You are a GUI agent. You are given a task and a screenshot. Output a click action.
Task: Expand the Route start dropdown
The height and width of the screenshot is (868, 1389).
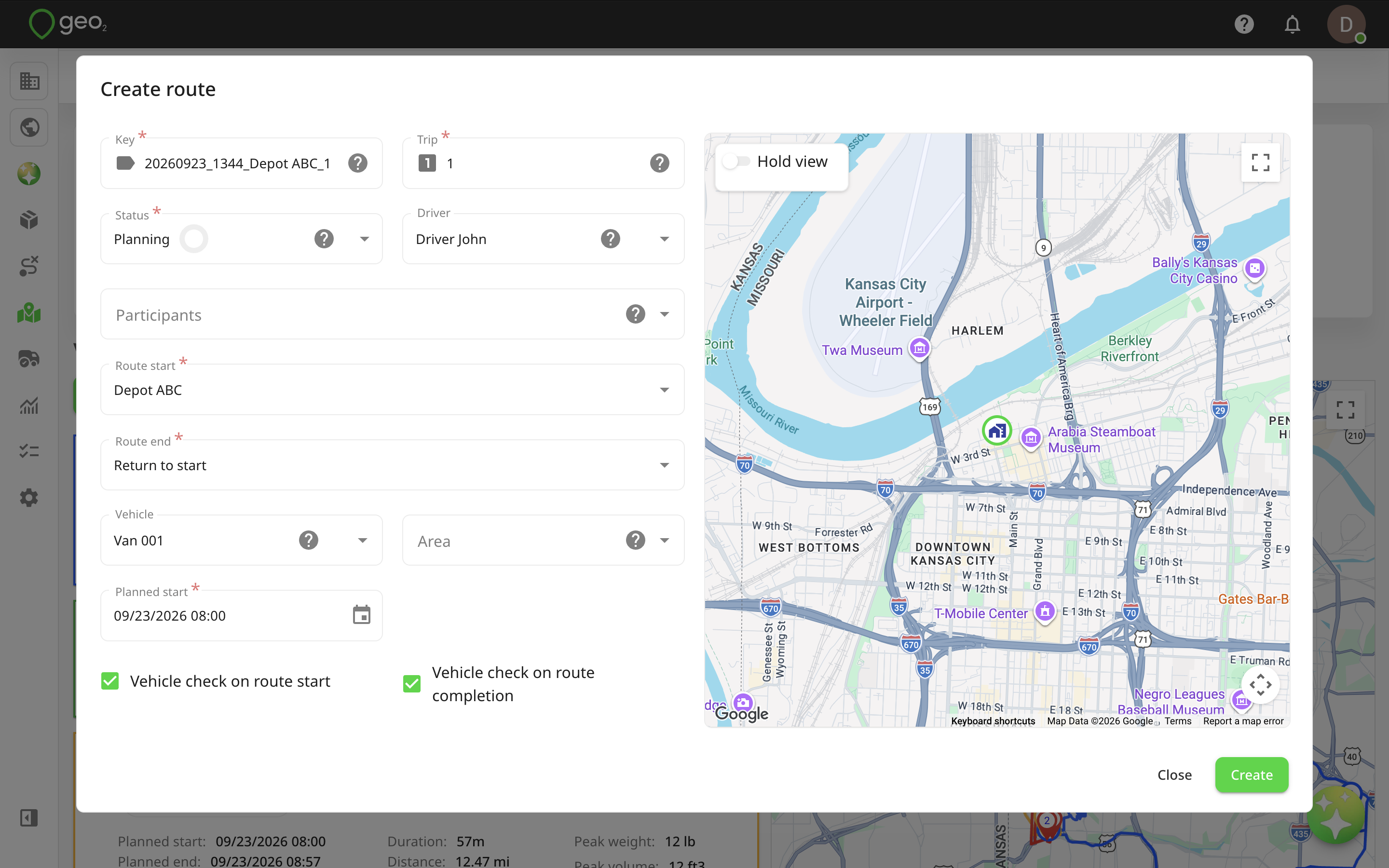pyautogui.click(x=664, y=390)
